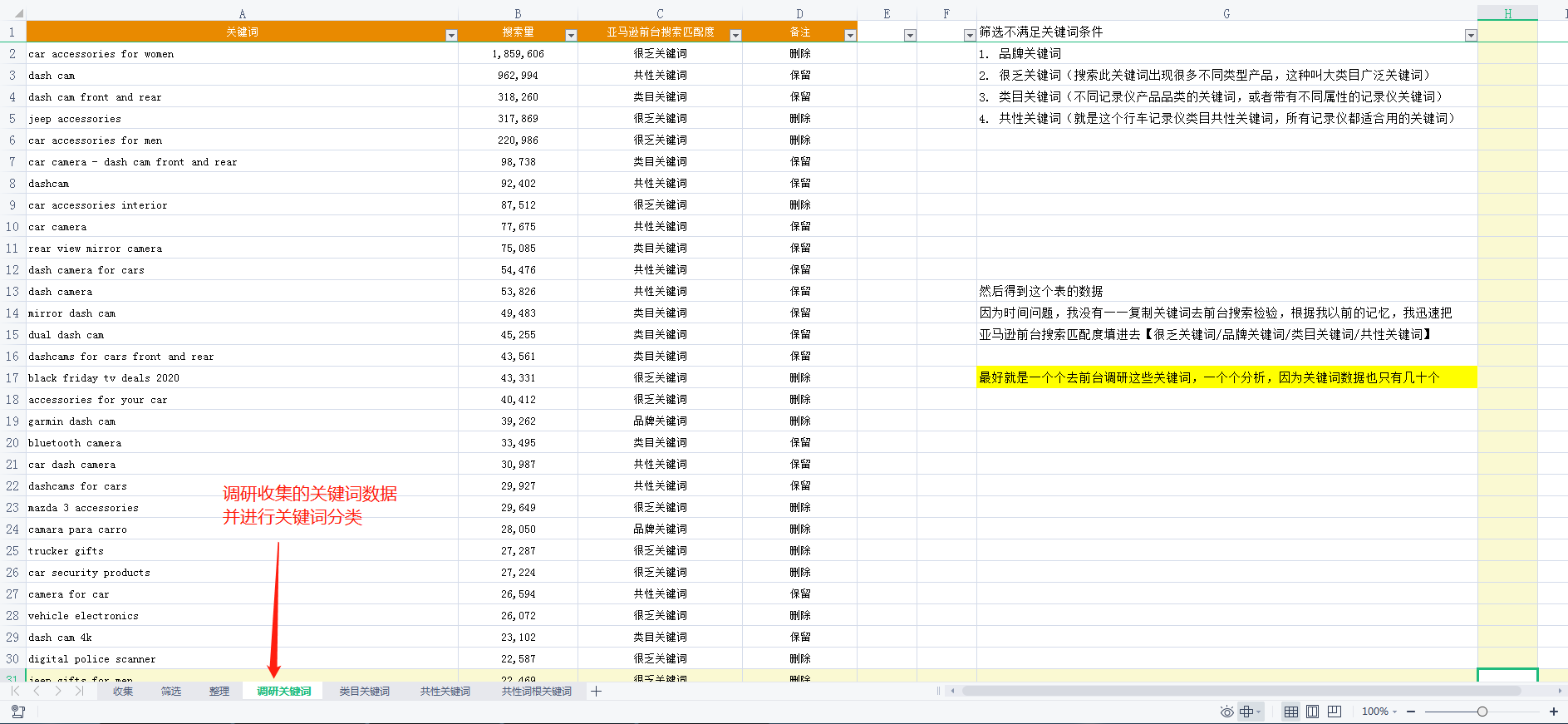Go to the first sheet with the navigation arrow
Viewport: 1568px width, 724px height.
click(x=15, y=691)
